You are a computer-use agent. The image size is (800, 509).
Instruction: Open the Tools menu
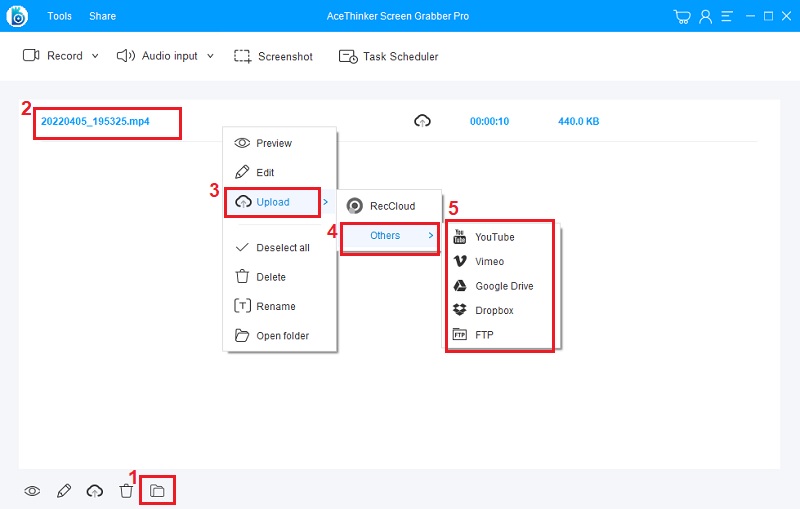tap(59, 16)
